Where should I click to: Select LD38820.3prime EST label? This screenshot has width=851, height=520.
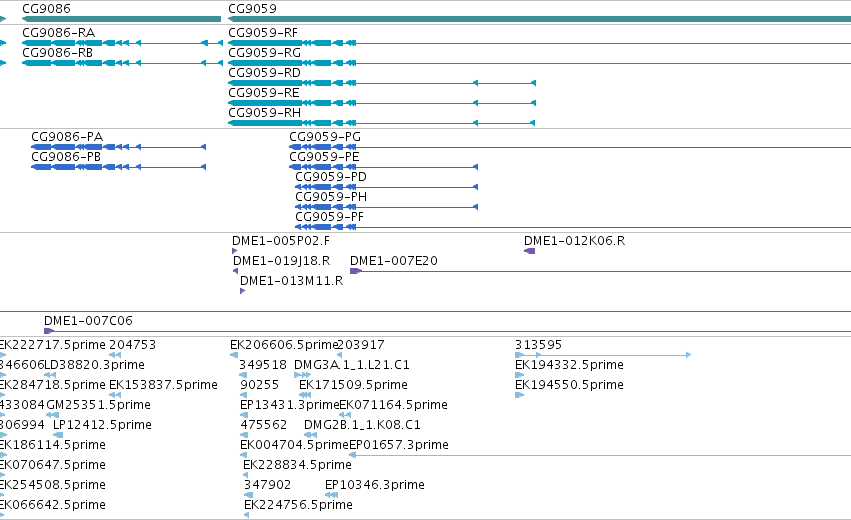coord(94,365)
